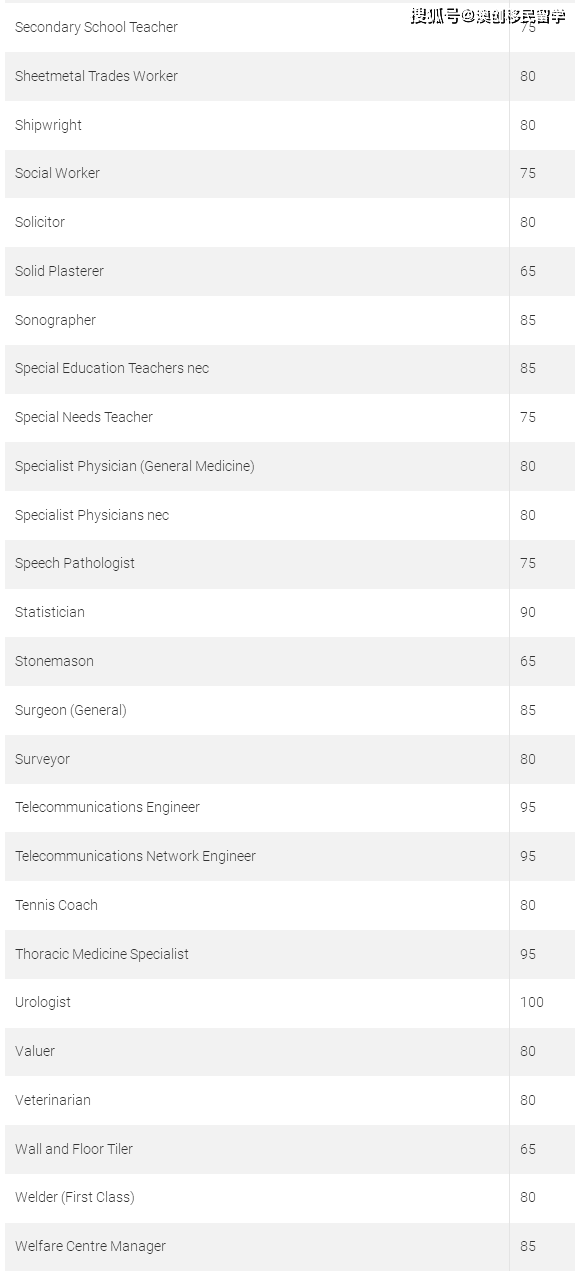Click the Sohu watermark text at top
Image resolution: width=580 pixels, height=1271 pixels.
click(x=488, y=16)
